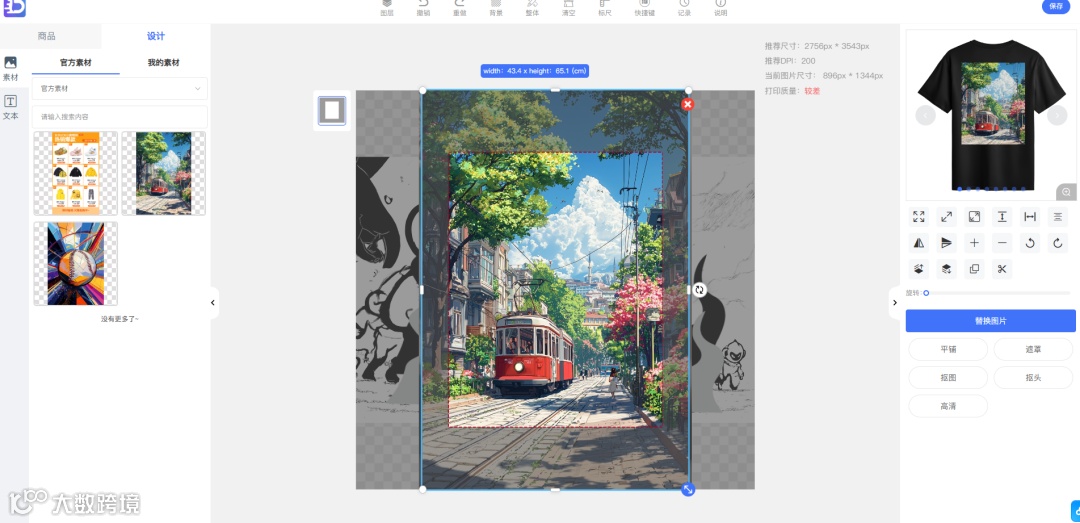Zoom the t-shirt preview with magnifier icon

1066,192
